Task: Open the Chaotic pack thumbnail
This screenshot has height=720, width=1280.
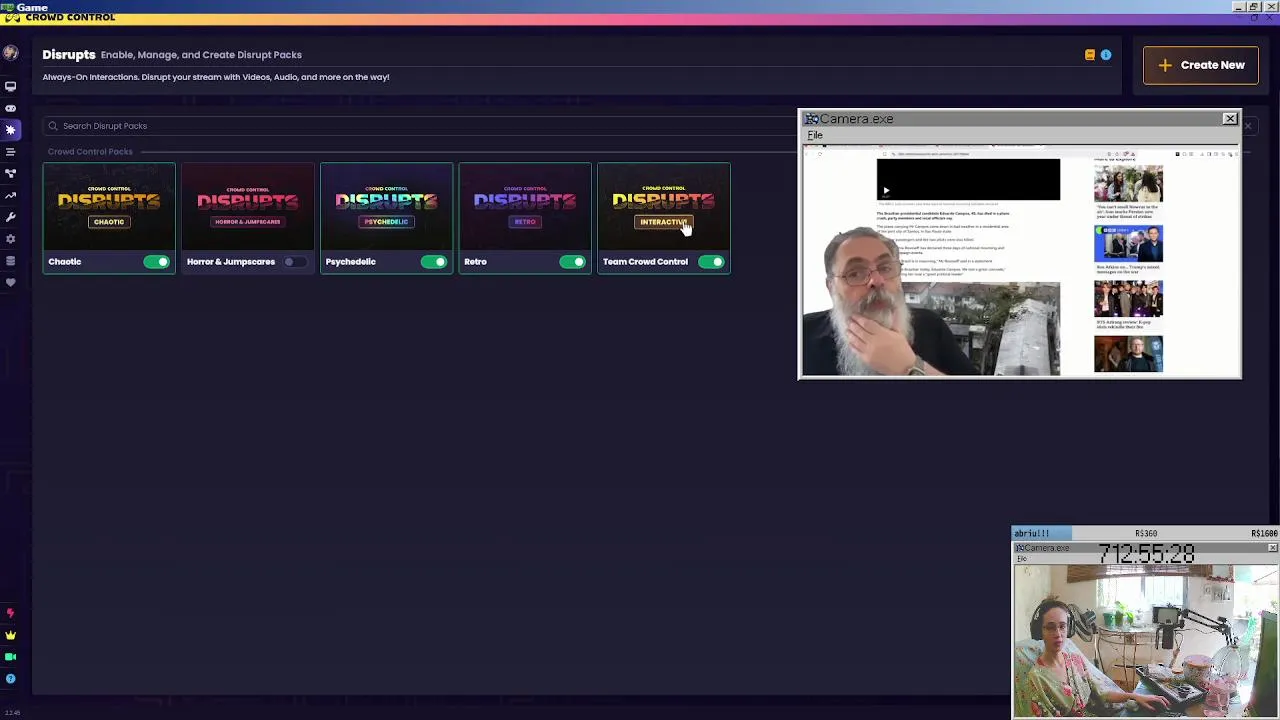Action: (x=109, y=206)
